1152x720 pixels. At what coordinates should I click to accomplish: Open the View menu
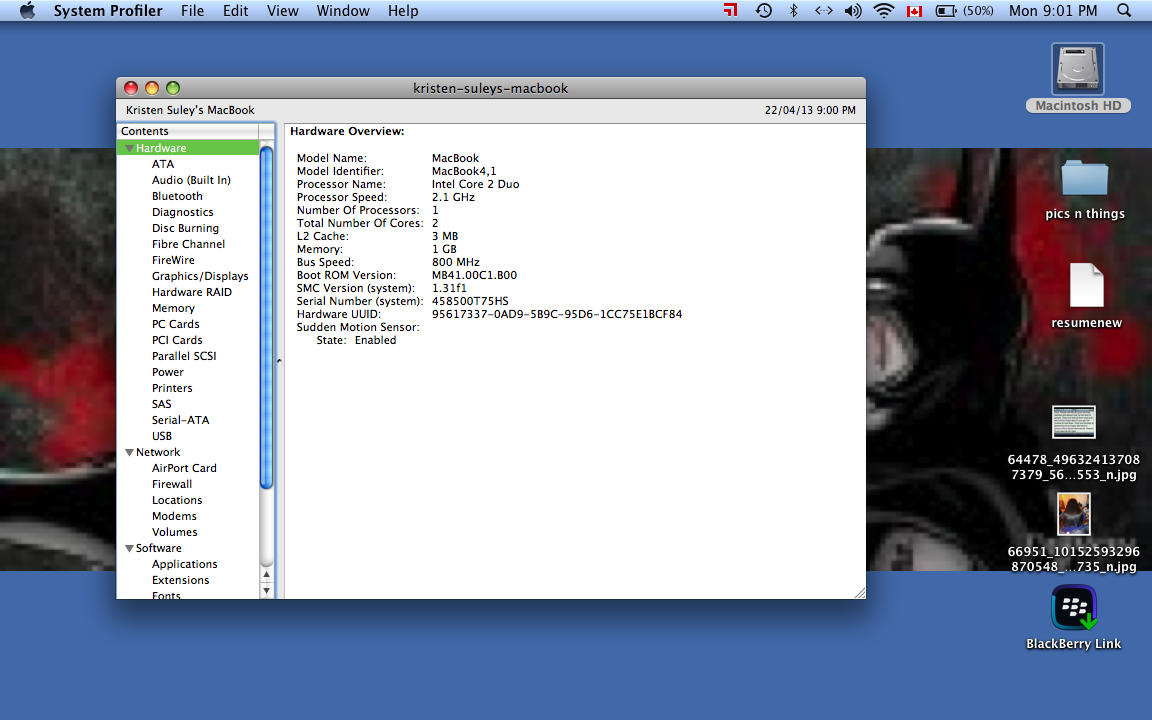click(x=282, y=11)
